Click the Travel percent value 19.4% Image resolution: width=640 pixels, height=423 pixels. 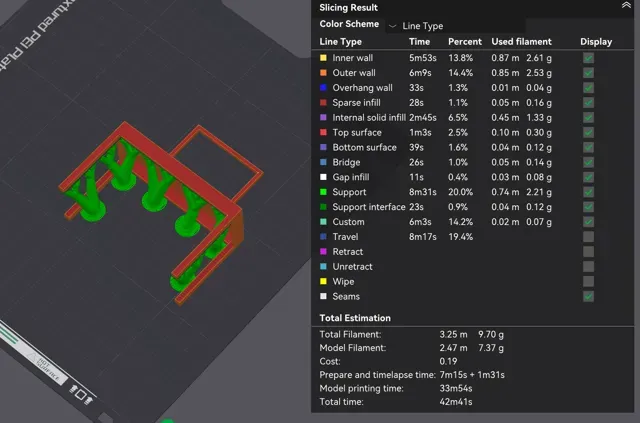(x=460, y=237)
